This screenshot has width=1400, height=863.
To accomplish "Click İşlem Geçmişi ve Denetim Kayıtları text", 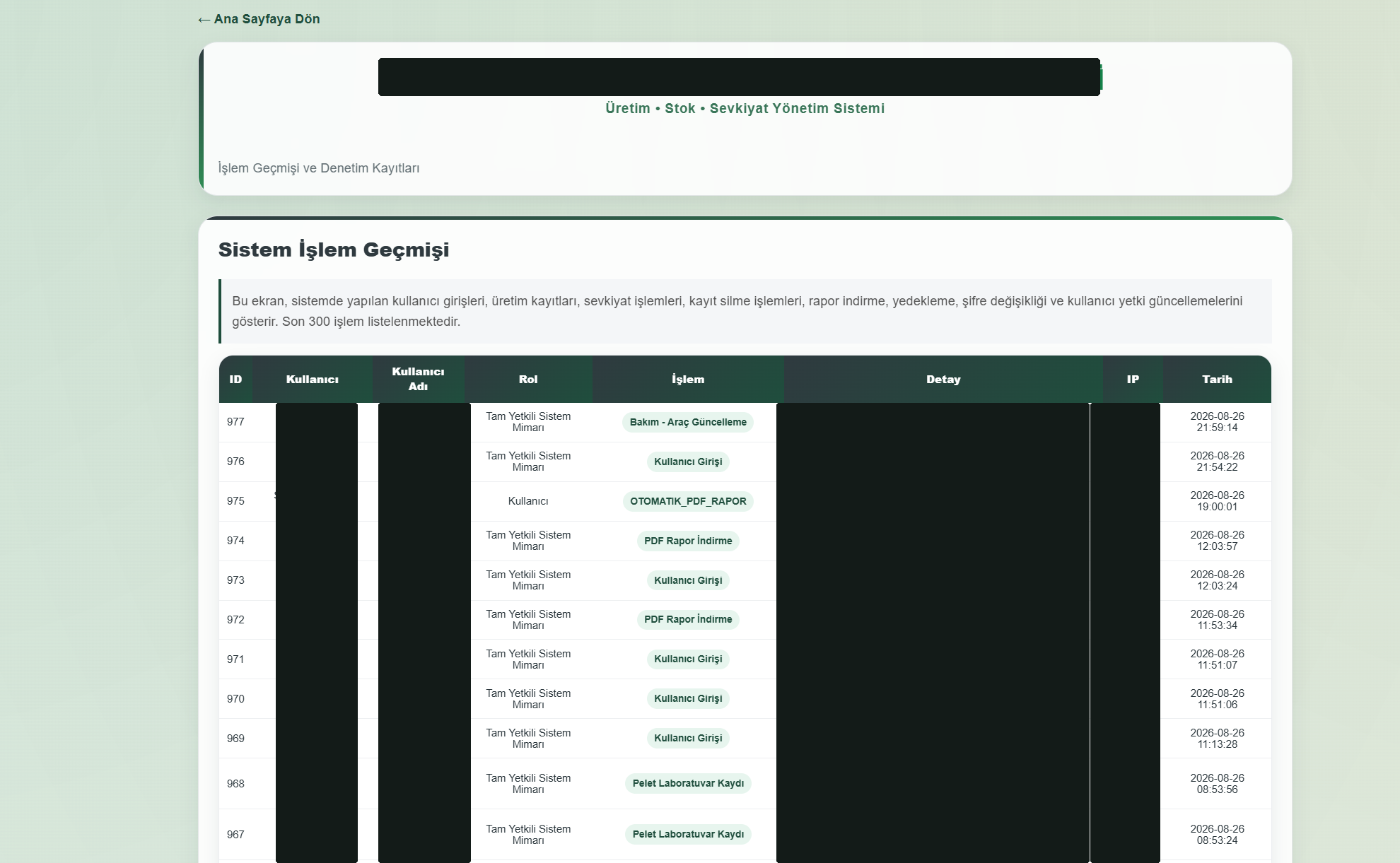I will (319, 168).
